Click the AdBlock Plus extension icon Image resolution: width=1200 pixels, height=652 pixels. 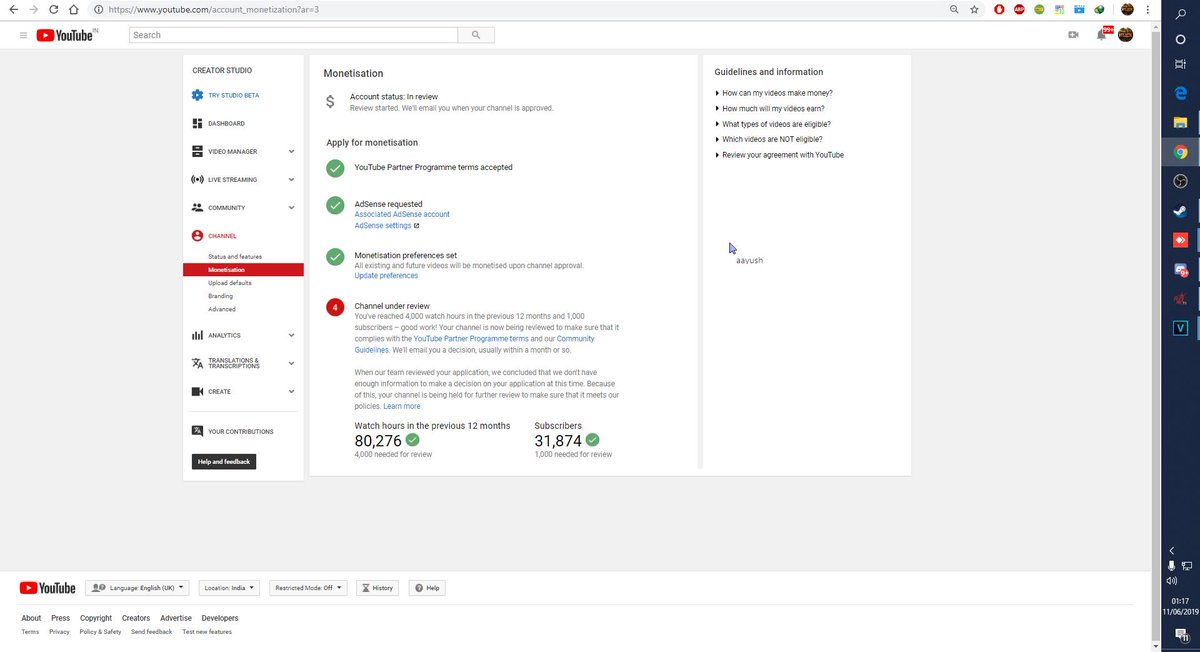[1019, 9]
